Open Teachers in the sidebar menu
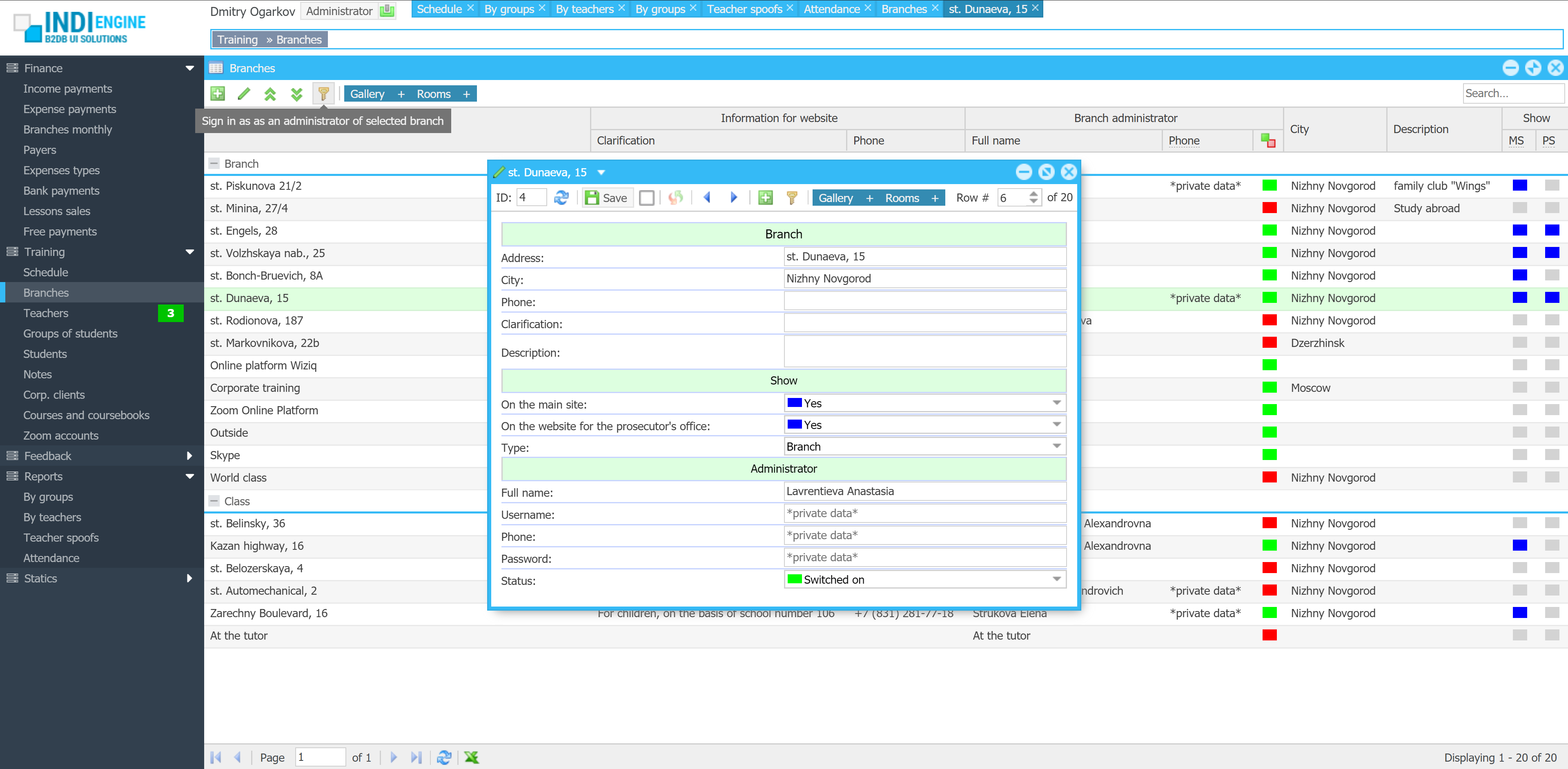This screenshot has height=769, width=1568. 46,313
